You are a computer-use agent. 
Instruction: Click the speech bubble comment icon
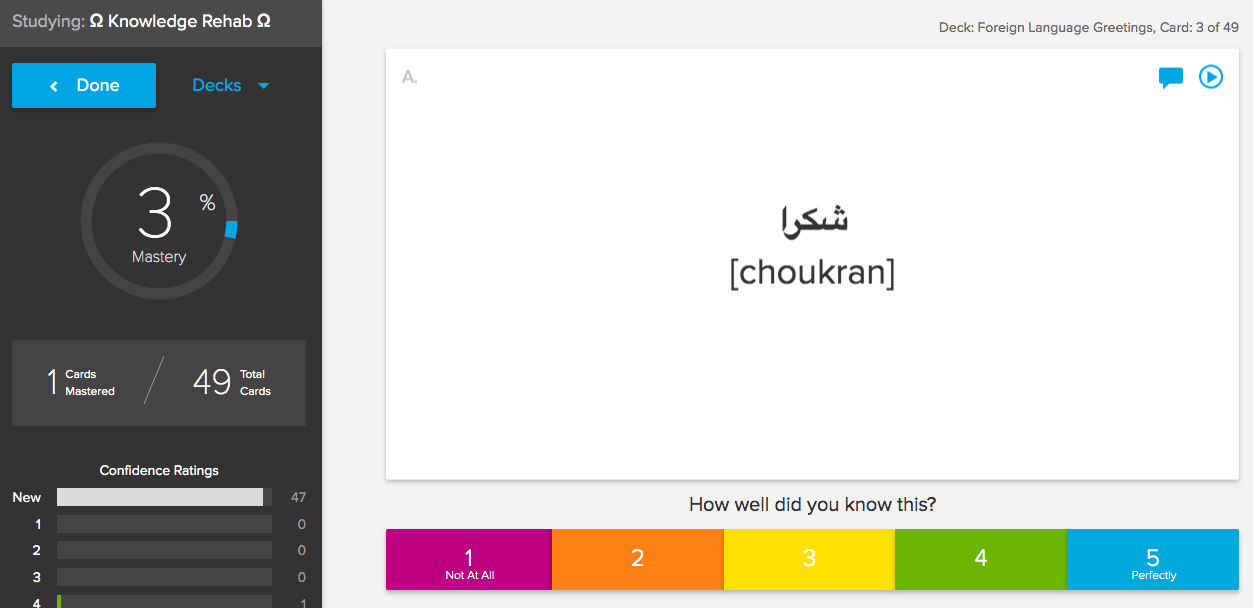[x=1170, y=77]
